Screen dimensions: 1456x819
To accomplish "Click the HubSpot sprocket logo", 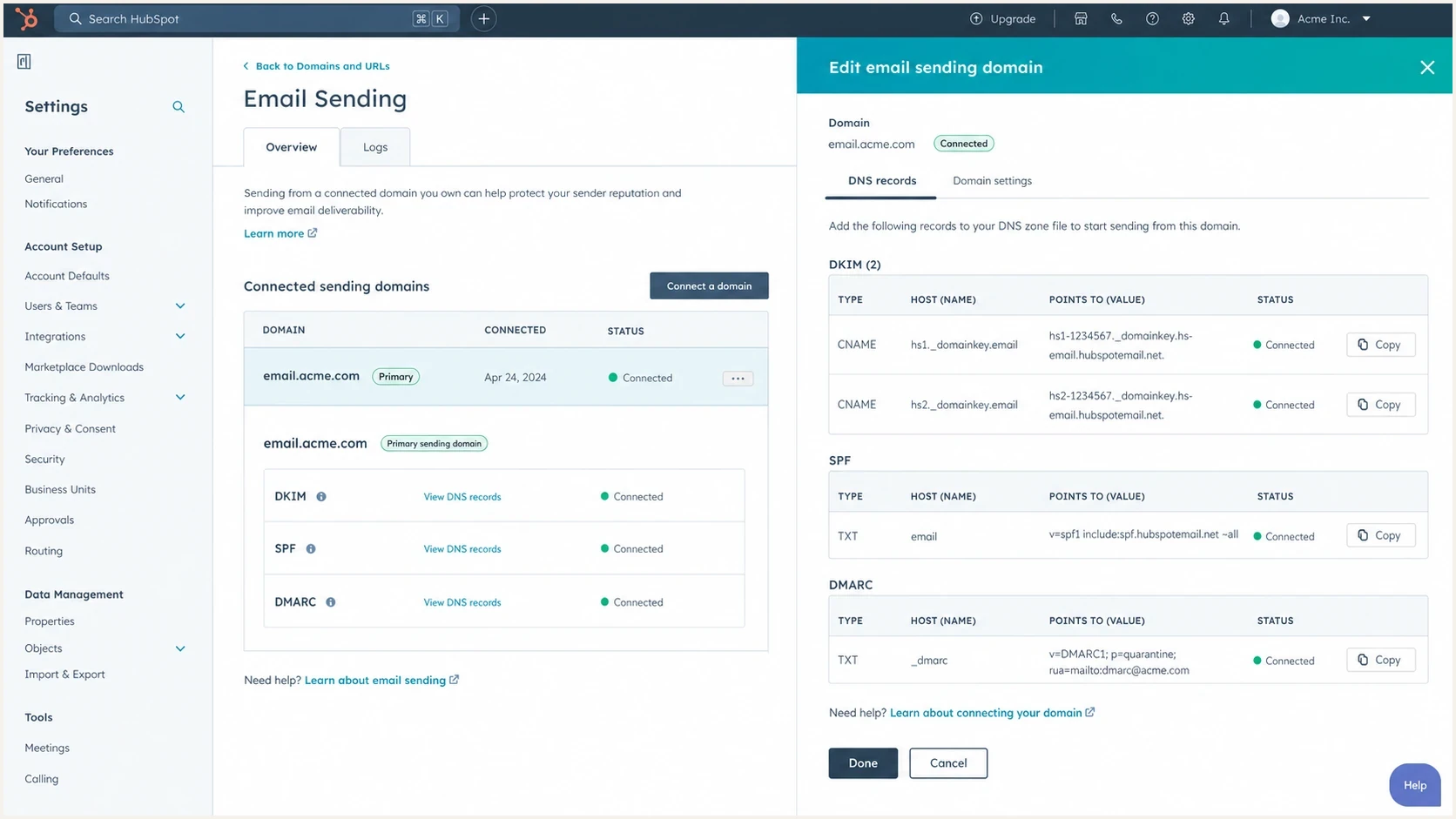I will pyautogui.click(x=26, y=18).
